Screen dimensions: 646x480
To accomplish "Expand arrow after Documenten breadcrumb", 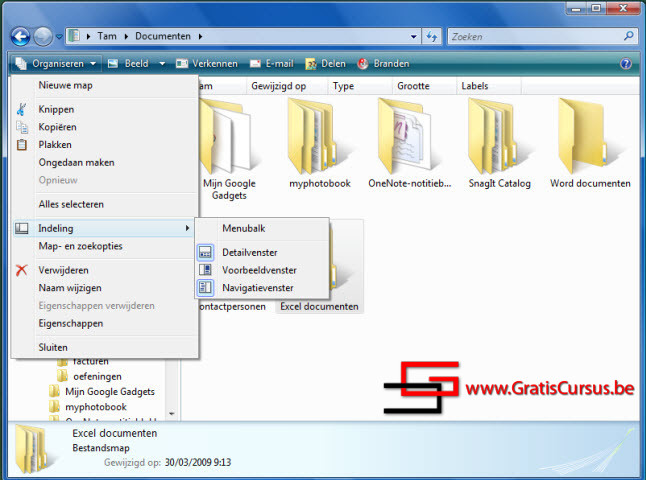I will pyautogui.click(x=200, y=36).
